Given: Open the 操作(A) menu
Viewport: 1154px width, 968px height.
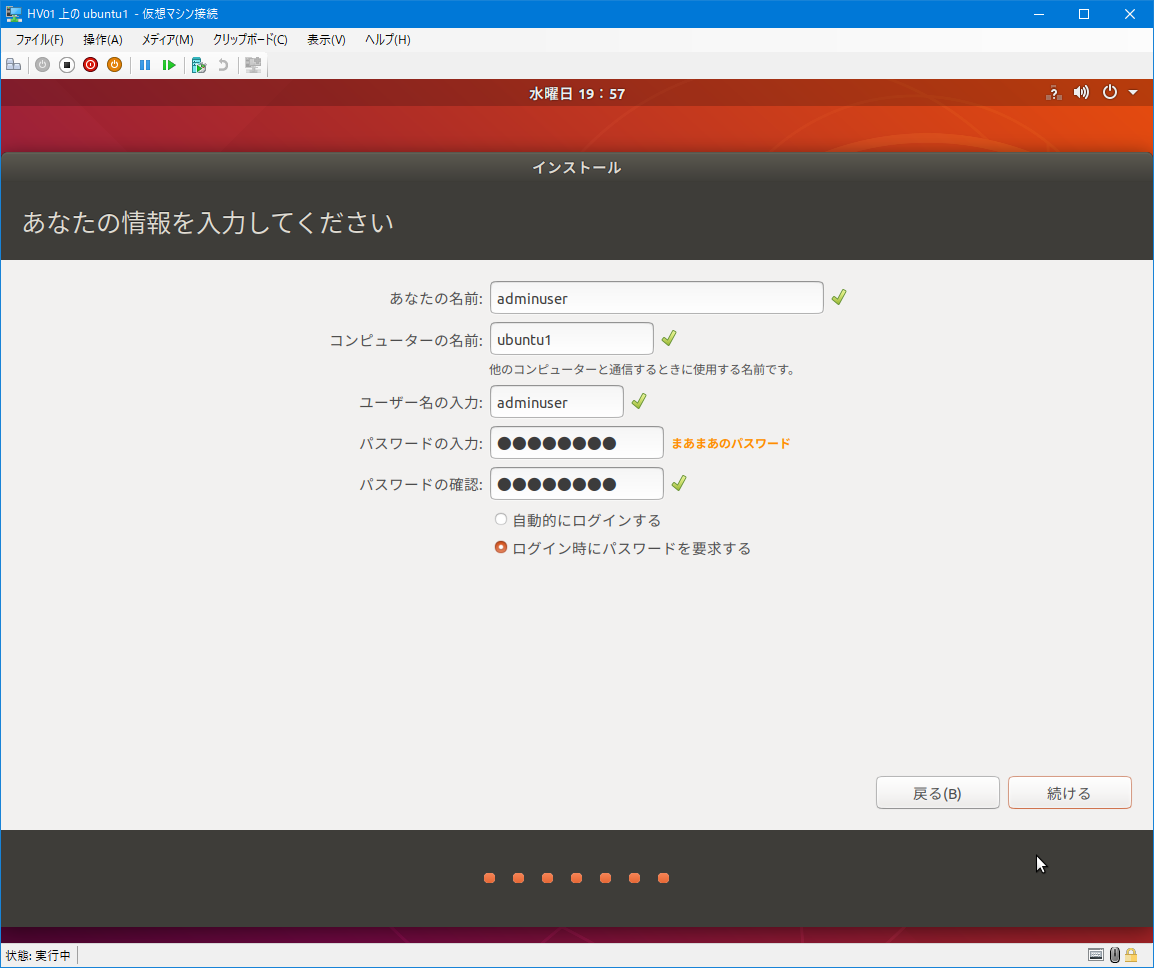Looking at the screenshot, I should pos(102,40).
